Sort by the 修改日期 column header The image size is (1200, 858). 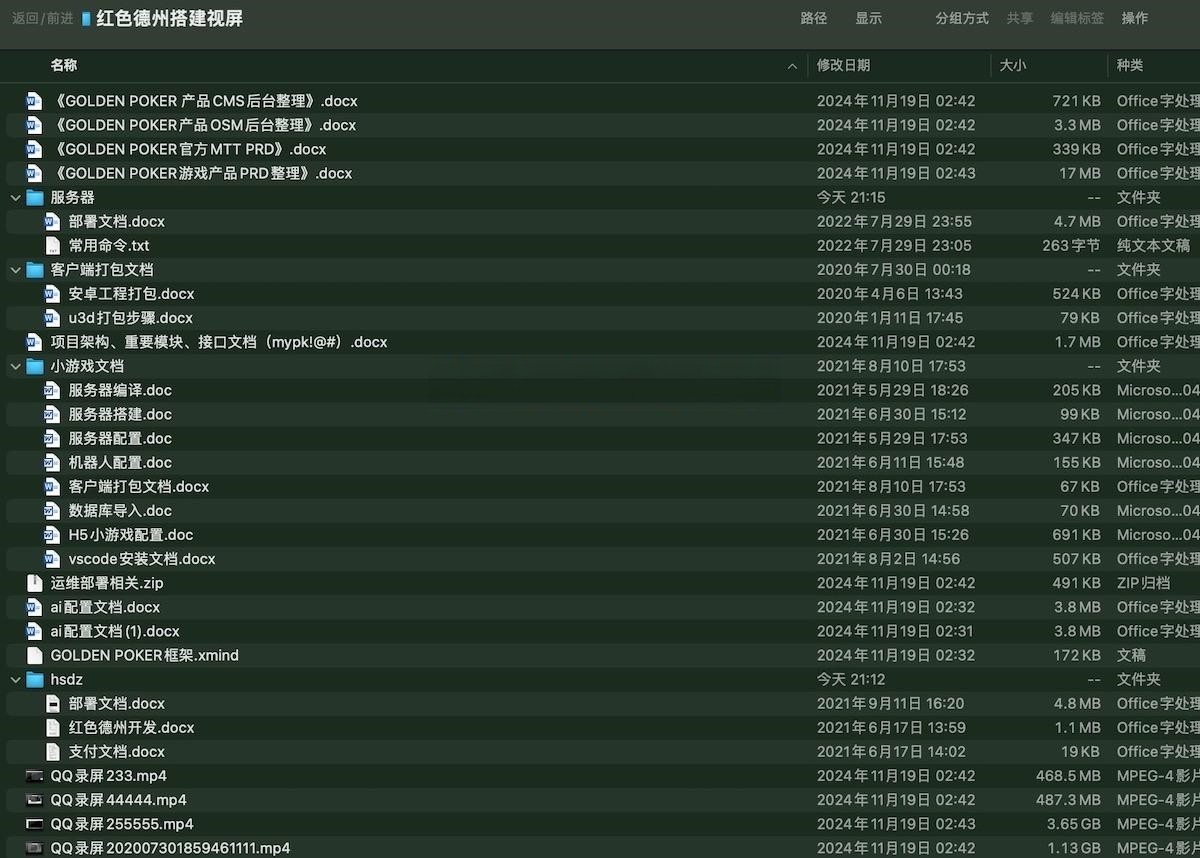pos(843,65)
